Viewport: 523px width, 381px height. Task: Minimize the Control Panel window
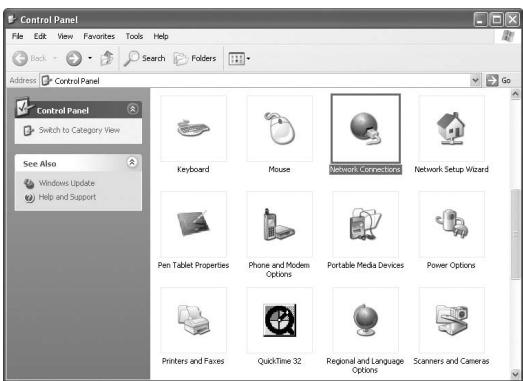[480, 20]
